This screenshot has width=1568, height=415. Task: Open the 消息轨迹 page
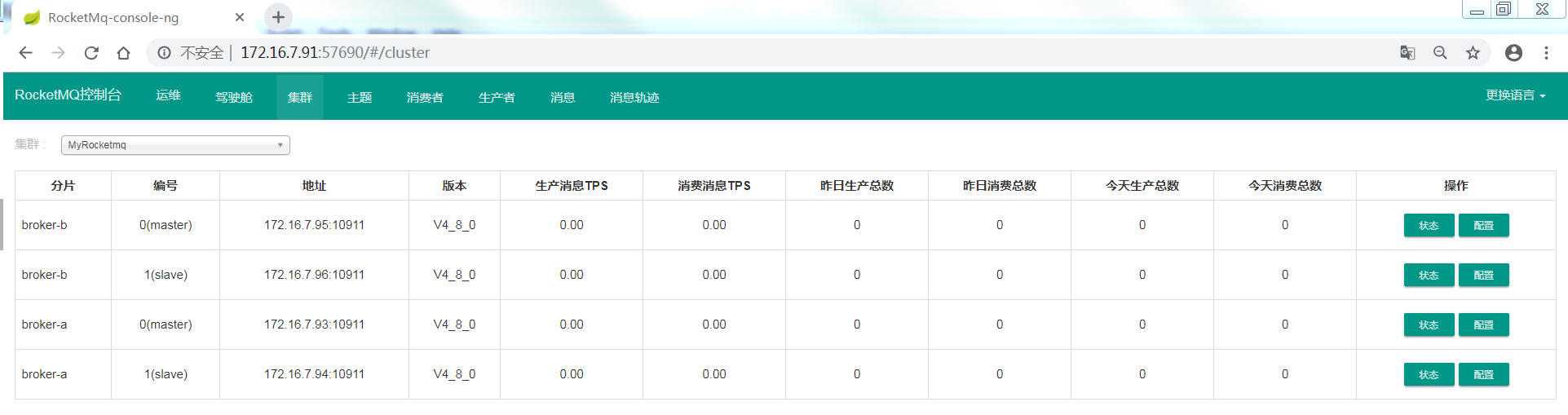(634, 97)
